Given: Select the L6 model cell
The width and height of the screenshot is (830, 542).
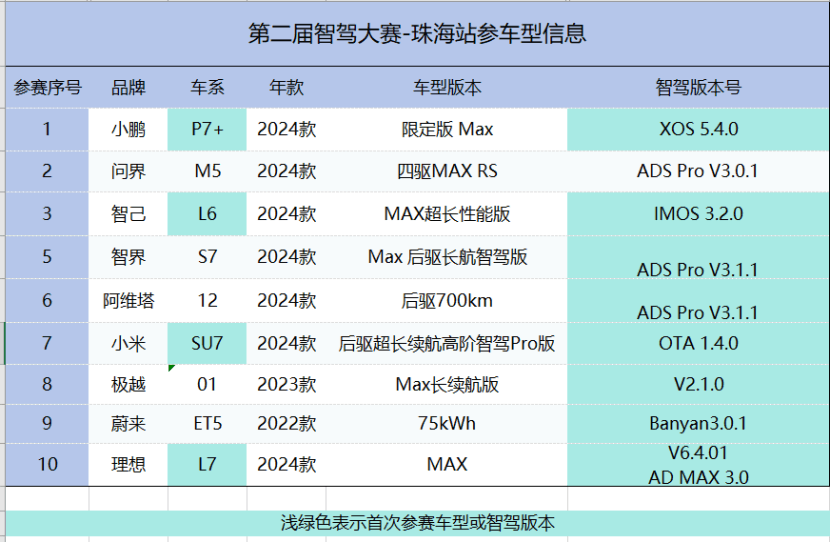Looking at the screenshot, I should click(207, 214).
